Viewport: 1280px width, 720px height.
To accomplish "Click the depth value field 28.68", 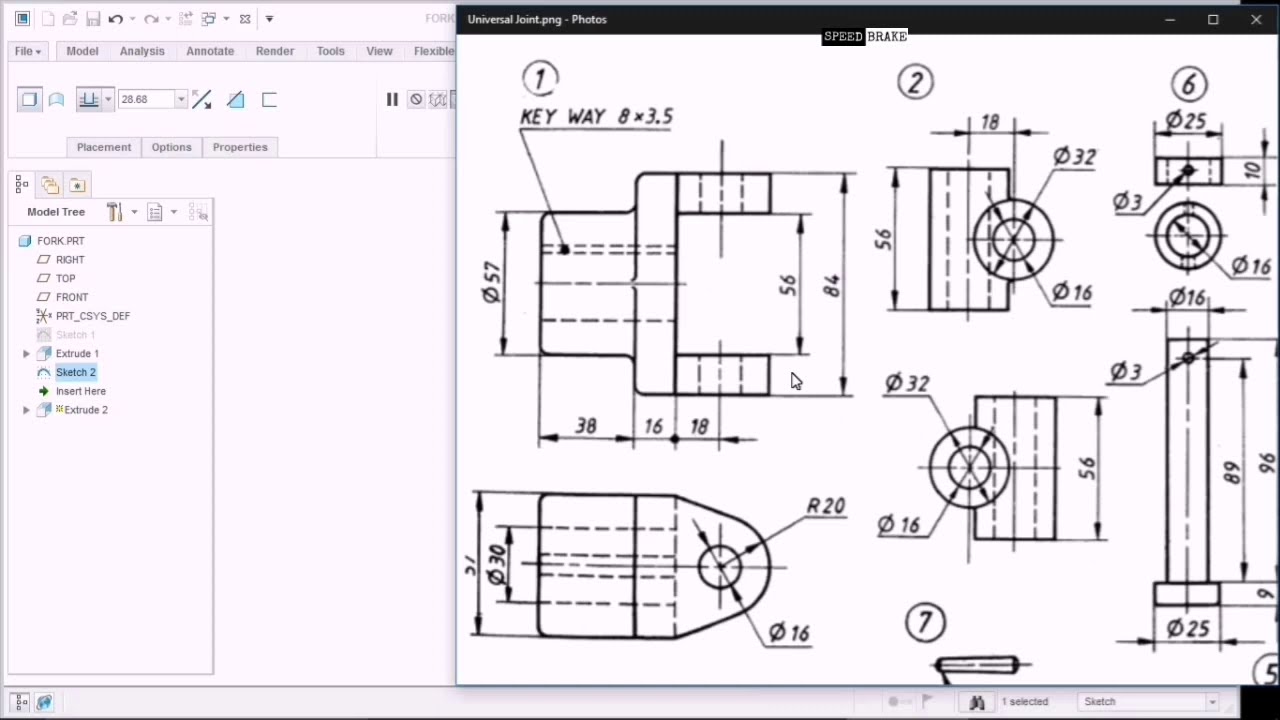I will click(x=146, y=99).
